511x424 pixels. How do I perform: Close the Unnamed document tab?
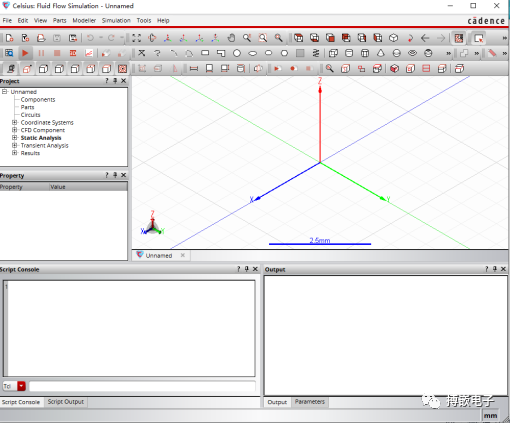[183, 255]
